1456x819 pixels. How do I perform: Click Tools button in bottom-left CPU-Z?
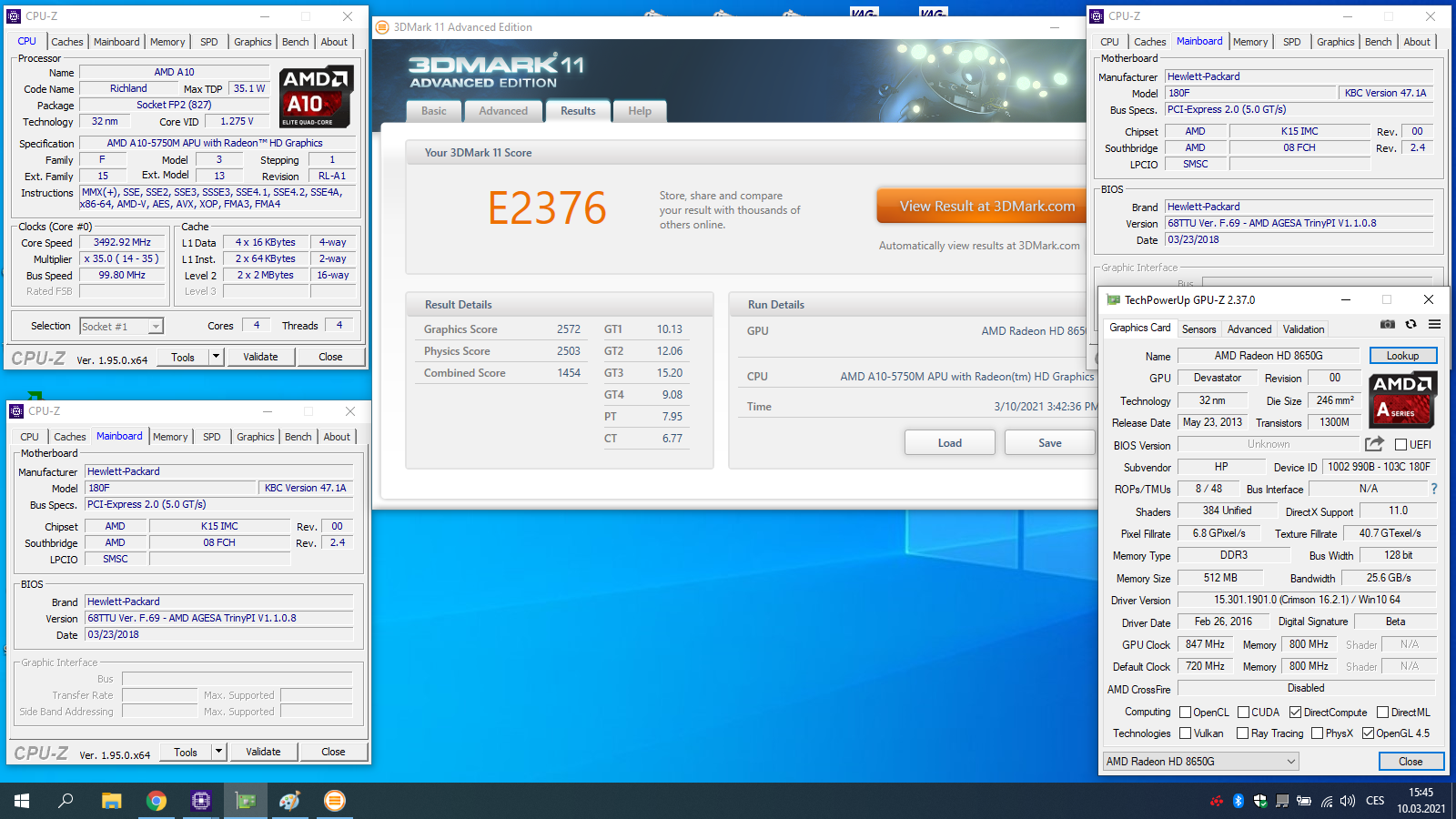click(x=186, y=752)
